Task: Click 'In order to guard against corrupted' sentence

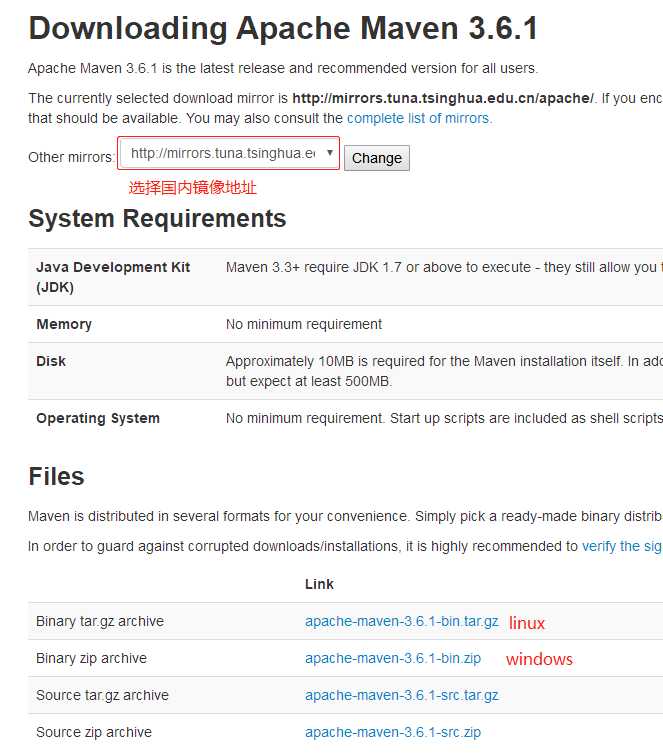Action: tap(303, 546)
